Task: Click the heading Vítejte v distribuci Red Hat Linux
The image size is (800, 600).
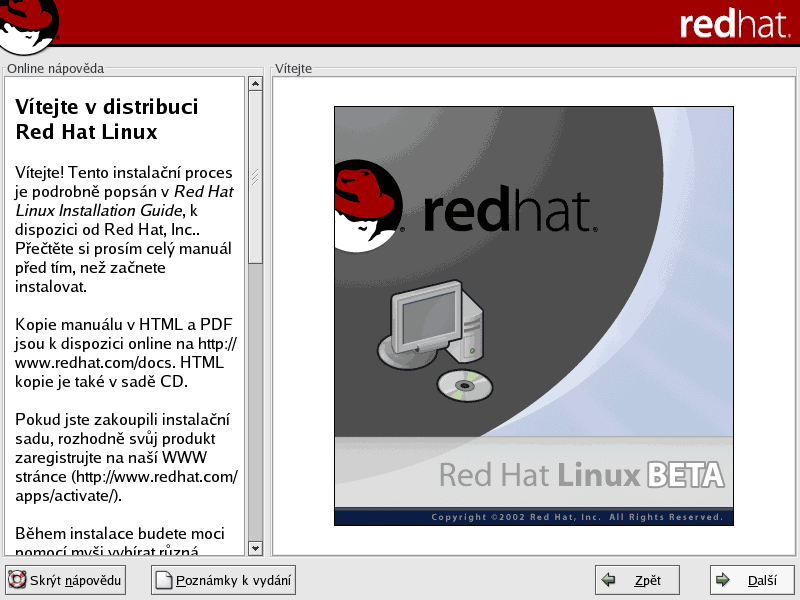Action: point(107,119)
